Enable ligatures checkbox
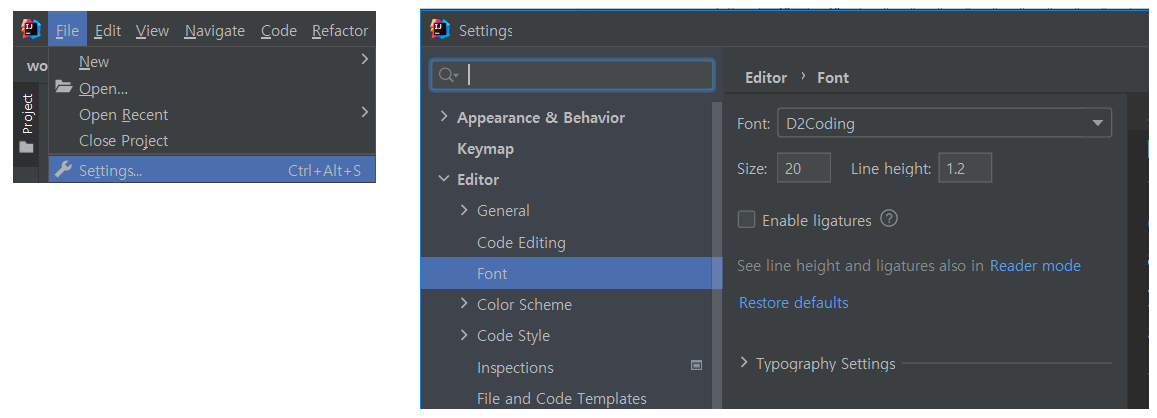 tap(747, 219)
